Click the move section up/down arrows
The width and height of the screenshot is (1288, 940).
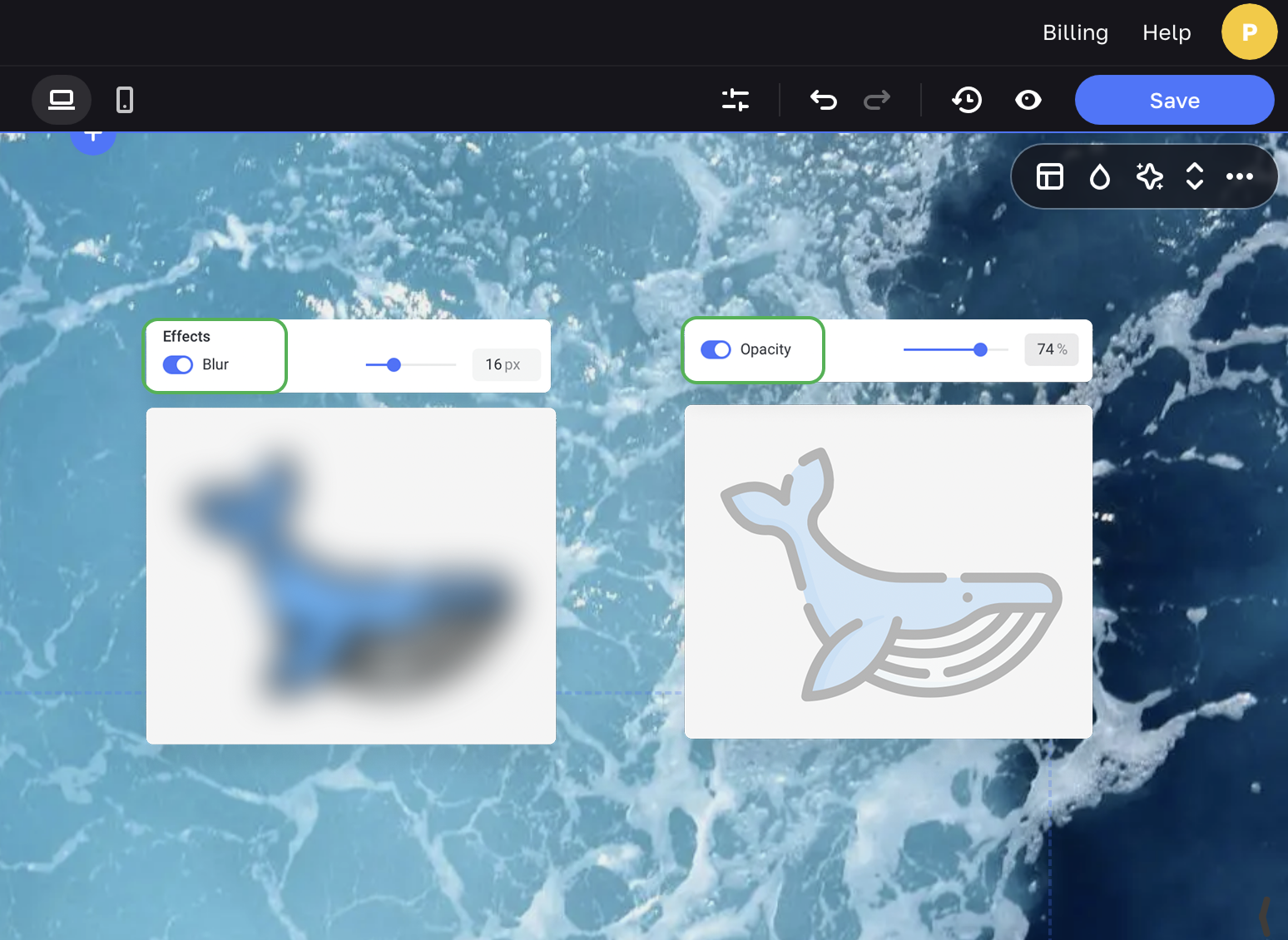(x=1195, y=176)
